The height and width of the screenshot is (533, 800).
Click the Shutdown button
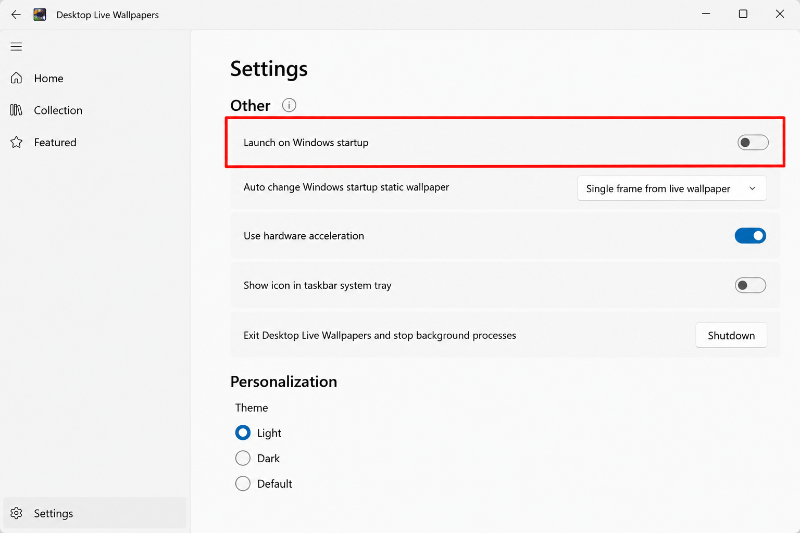coord(731,335)
